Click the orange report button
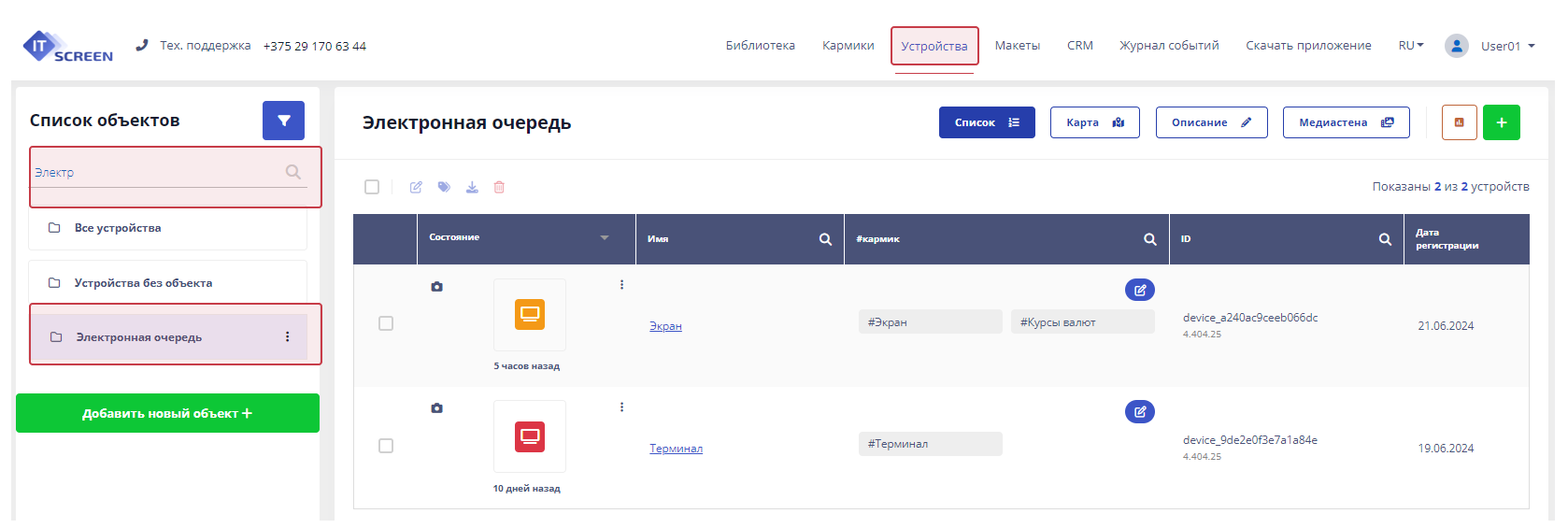The image size is (1568, 528). pos(1460,122)
